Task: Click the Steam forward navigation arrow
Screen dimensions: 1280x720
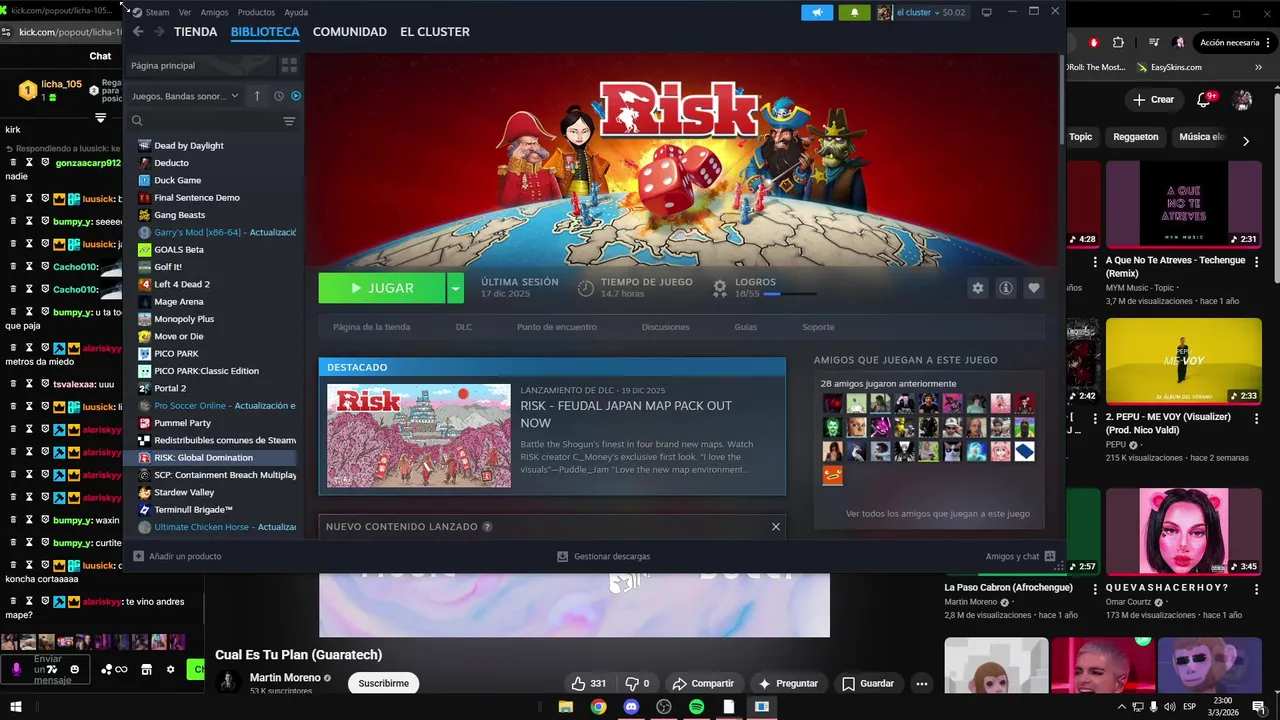Action: click(x=158, y=32)
